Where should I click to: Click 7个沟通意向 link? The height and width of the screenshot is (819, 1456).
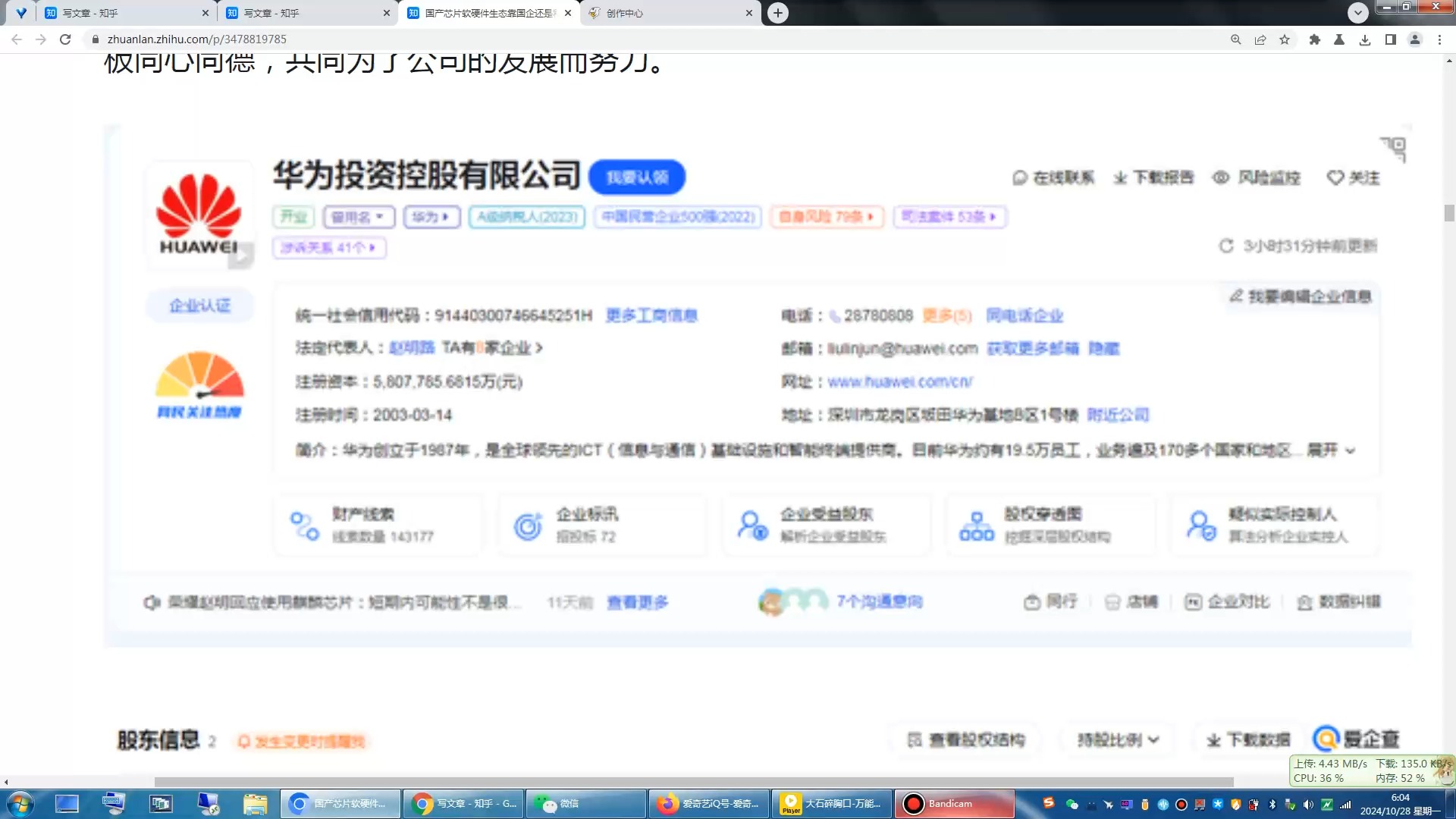pyautogui.click(x=879, y=602)
